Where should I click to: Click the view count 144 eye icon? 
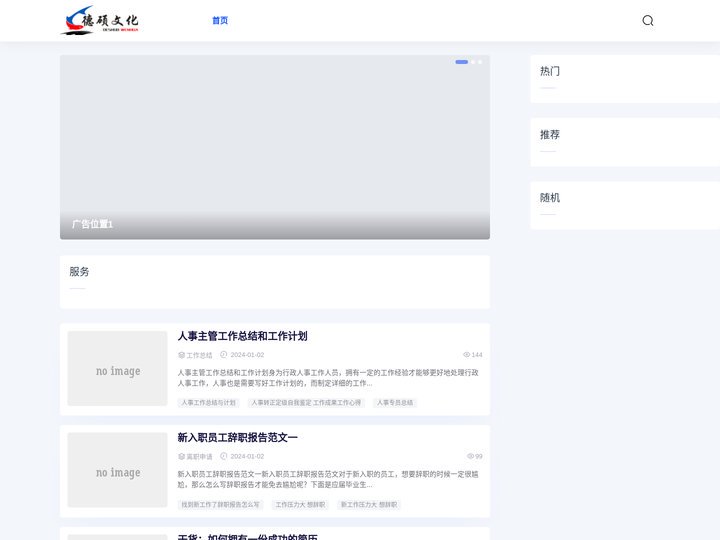point(467,354)
